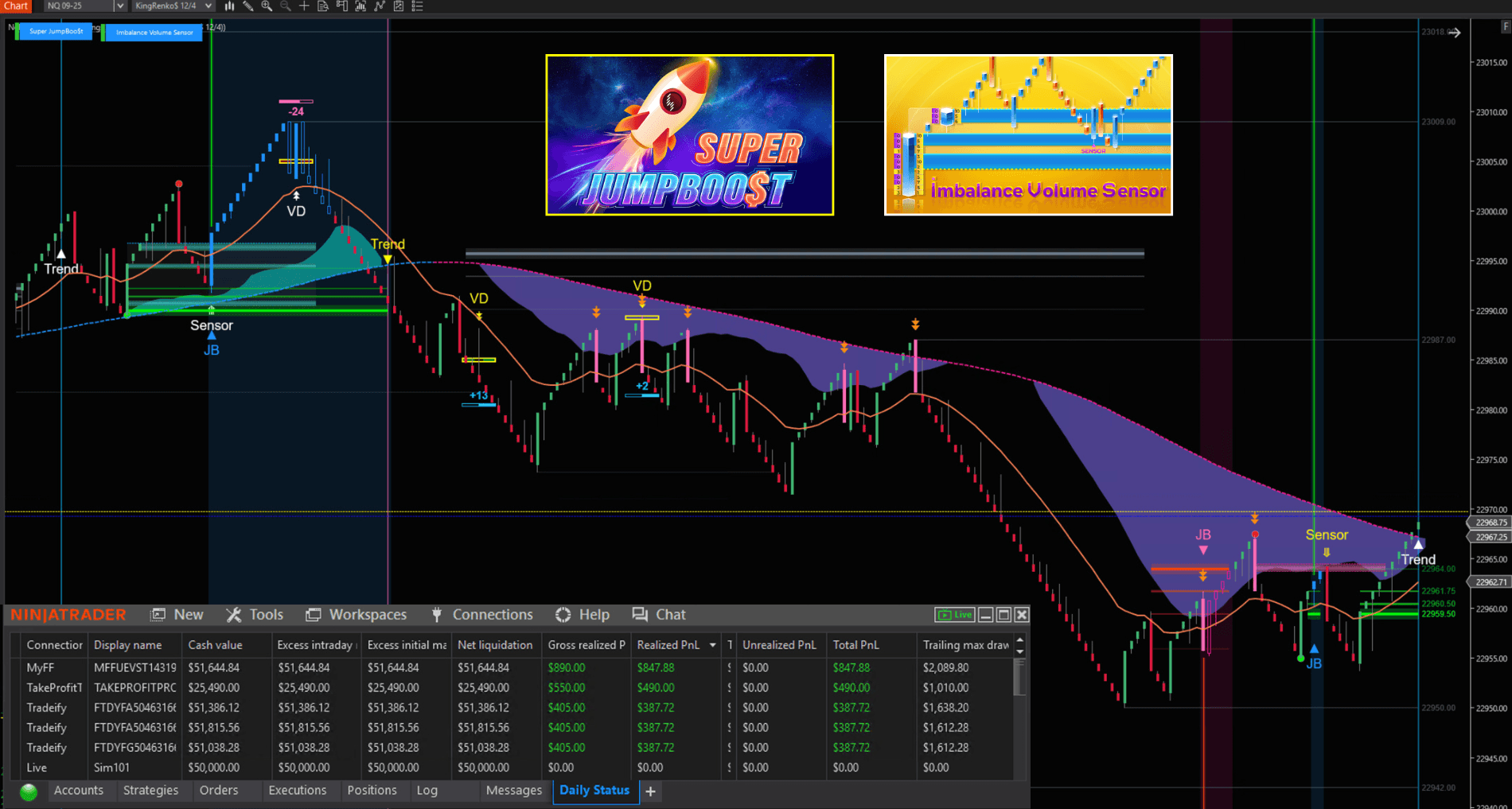Expand the KingRenko$ 12/4 bar type dropdown
1512x809 pixels.
[x=208, y=6]
